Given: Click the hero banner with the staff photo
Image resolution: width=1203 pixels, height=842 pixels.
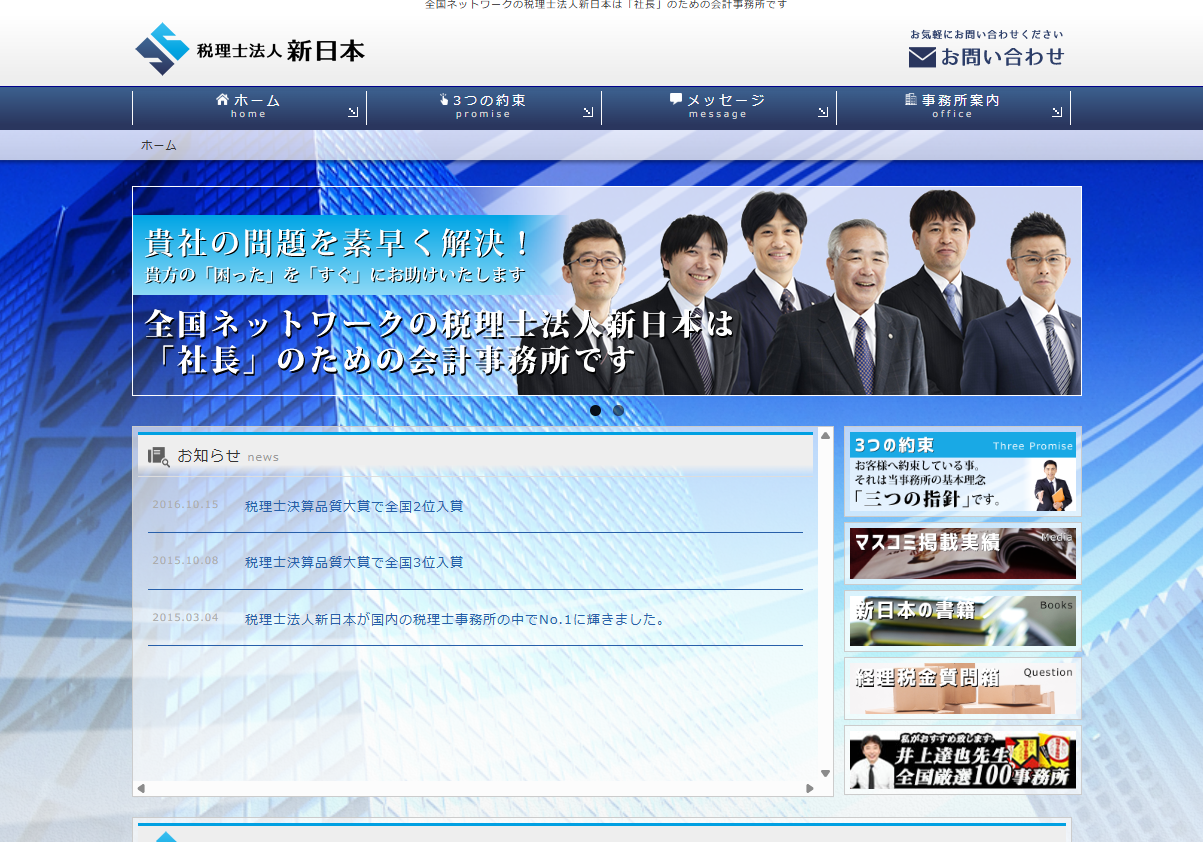Looking at the screenshot, I should click(607, 291).
